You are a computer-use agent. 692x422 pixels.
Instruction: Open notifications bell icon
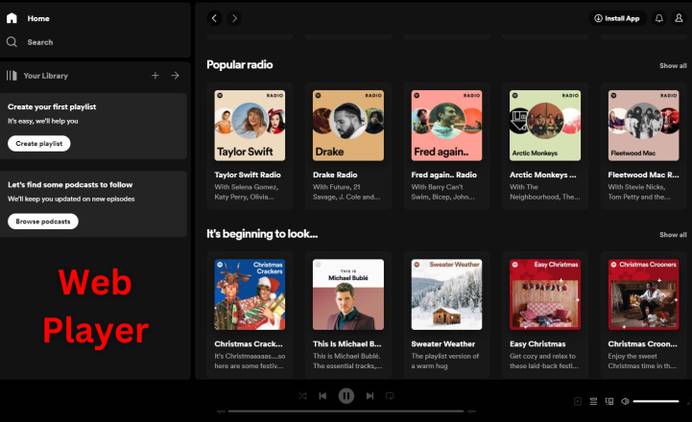coord(659,18)
